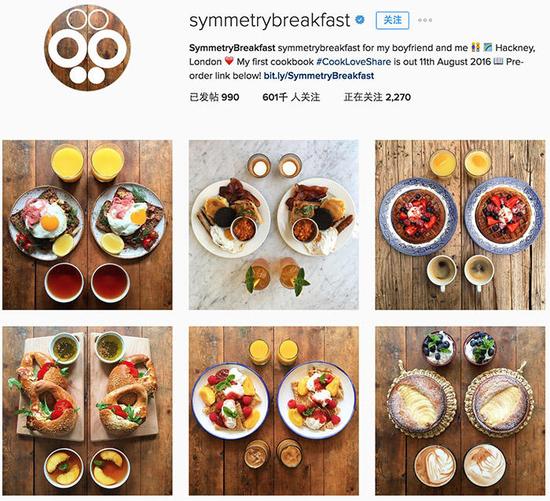Open the berry waffles on blue plates post
The width and height of the screenshot is (550, 501).
(x=460, y=225)
